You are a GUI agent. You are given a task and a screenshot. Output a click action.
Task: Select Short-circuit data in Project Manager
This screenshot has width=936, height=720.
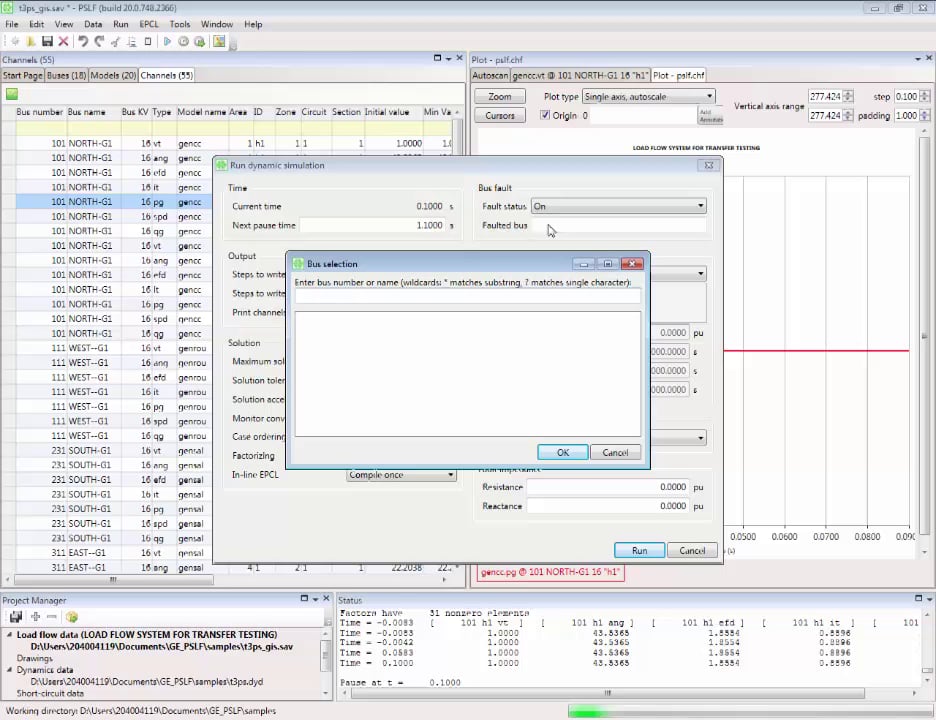[x=50, y=694]
